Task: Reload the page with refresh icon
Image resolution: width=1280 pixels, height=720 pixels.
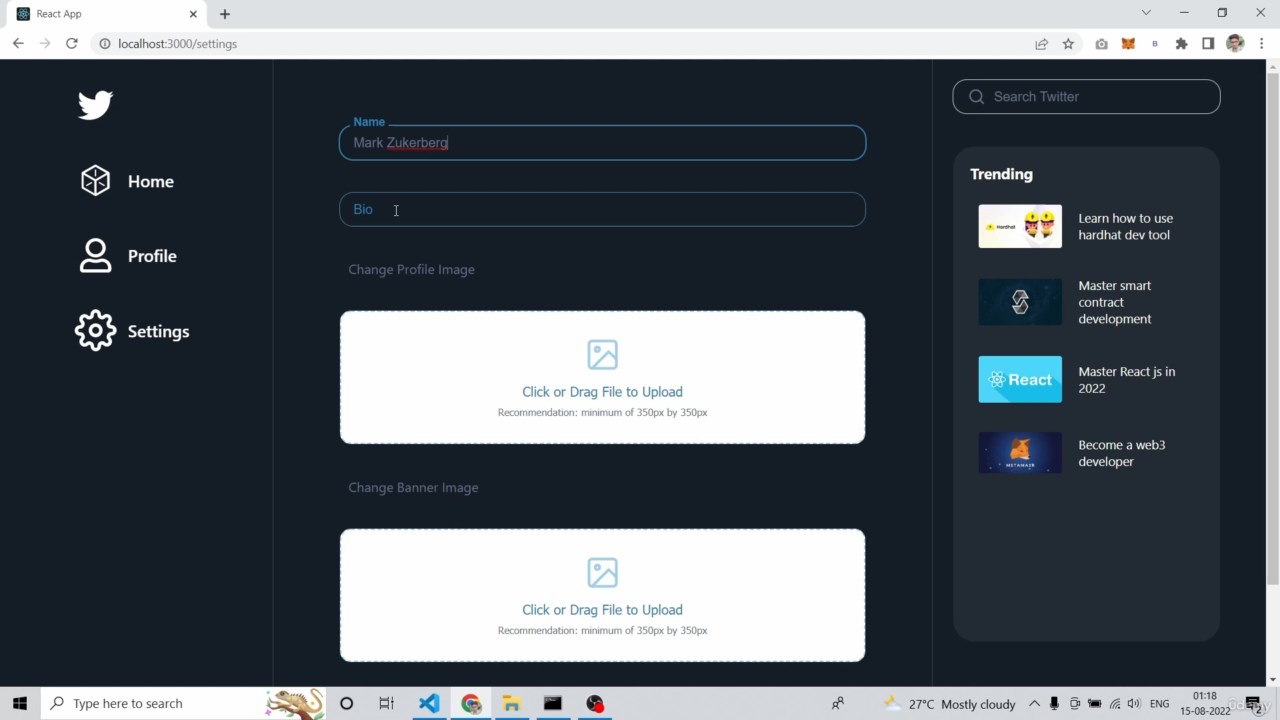Action: pos(72,44)
